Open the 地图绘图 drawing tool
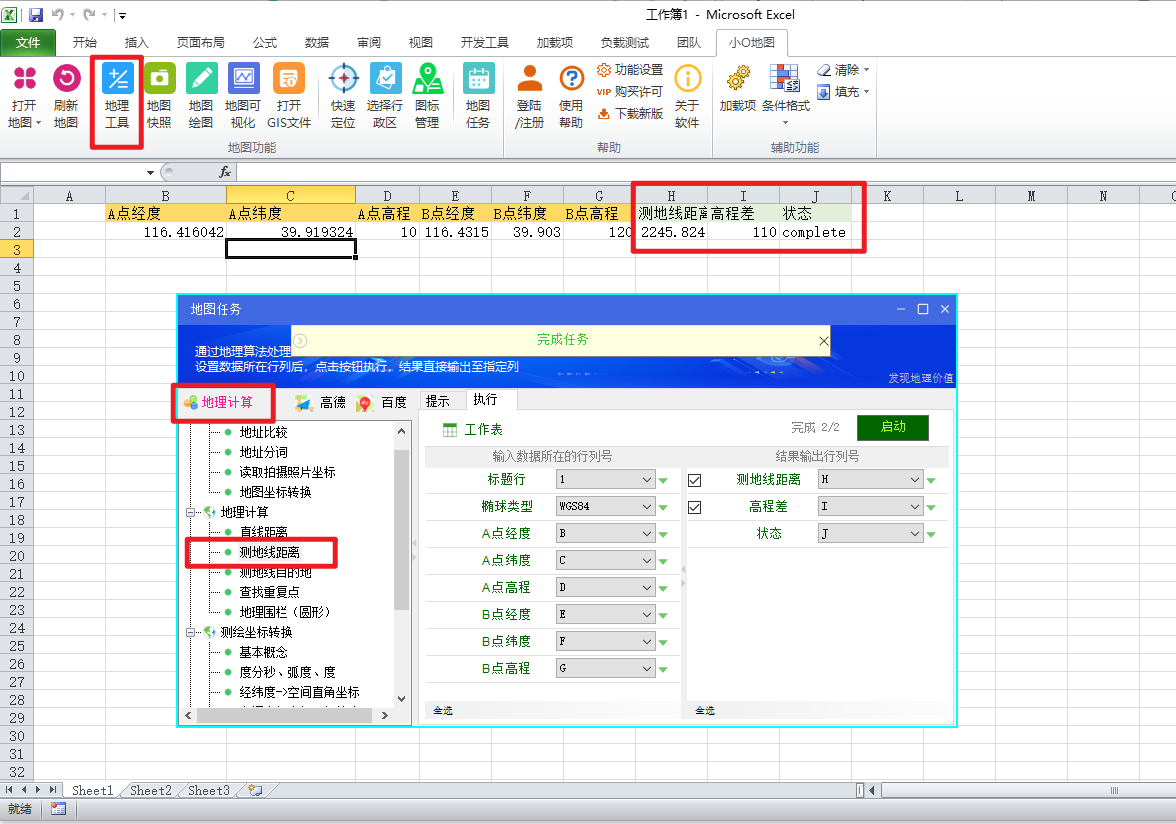Screen dimensions: 1176x824 pos(201,97)
